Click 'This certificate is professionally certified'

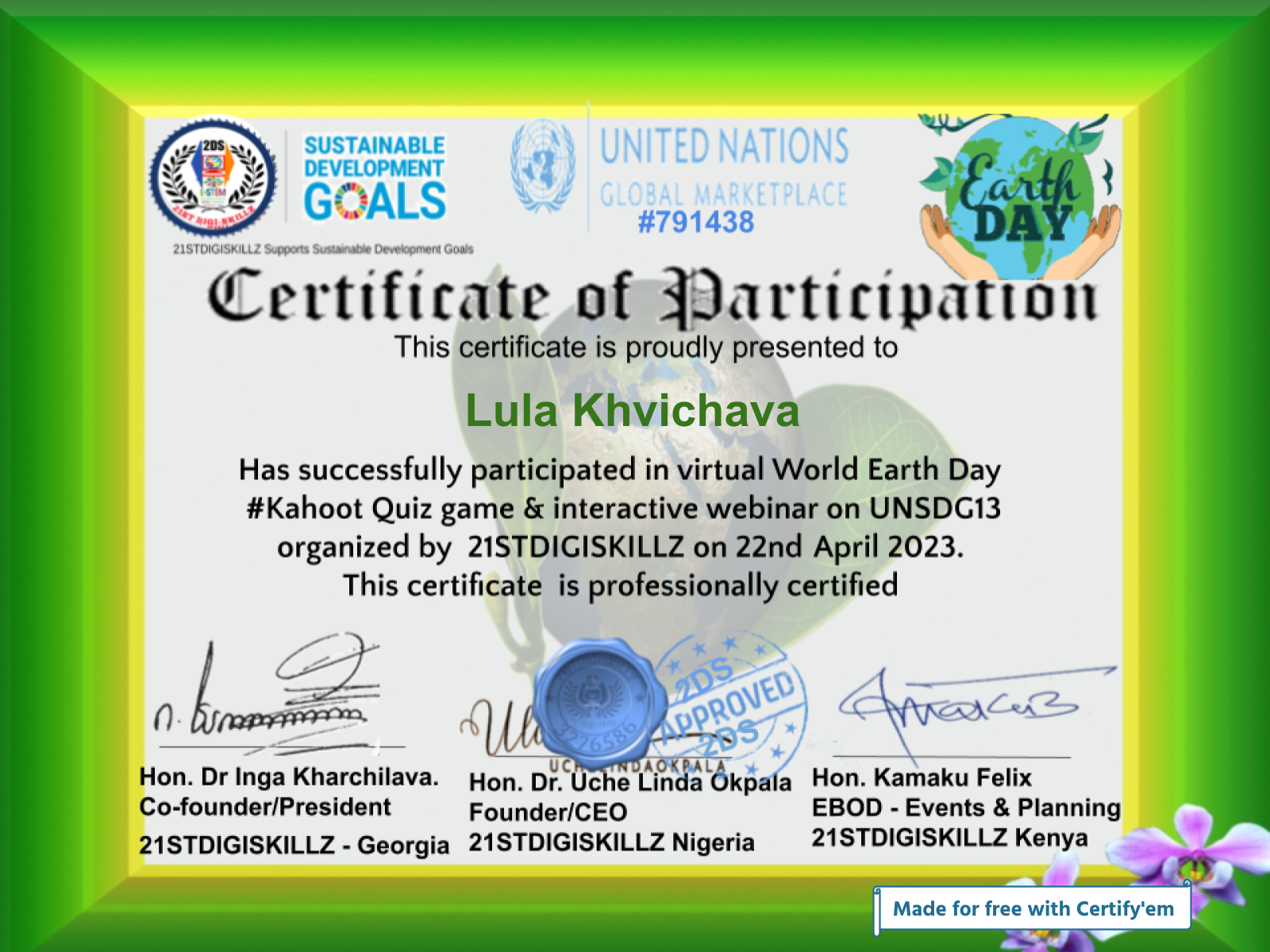(x=620, y=585)
